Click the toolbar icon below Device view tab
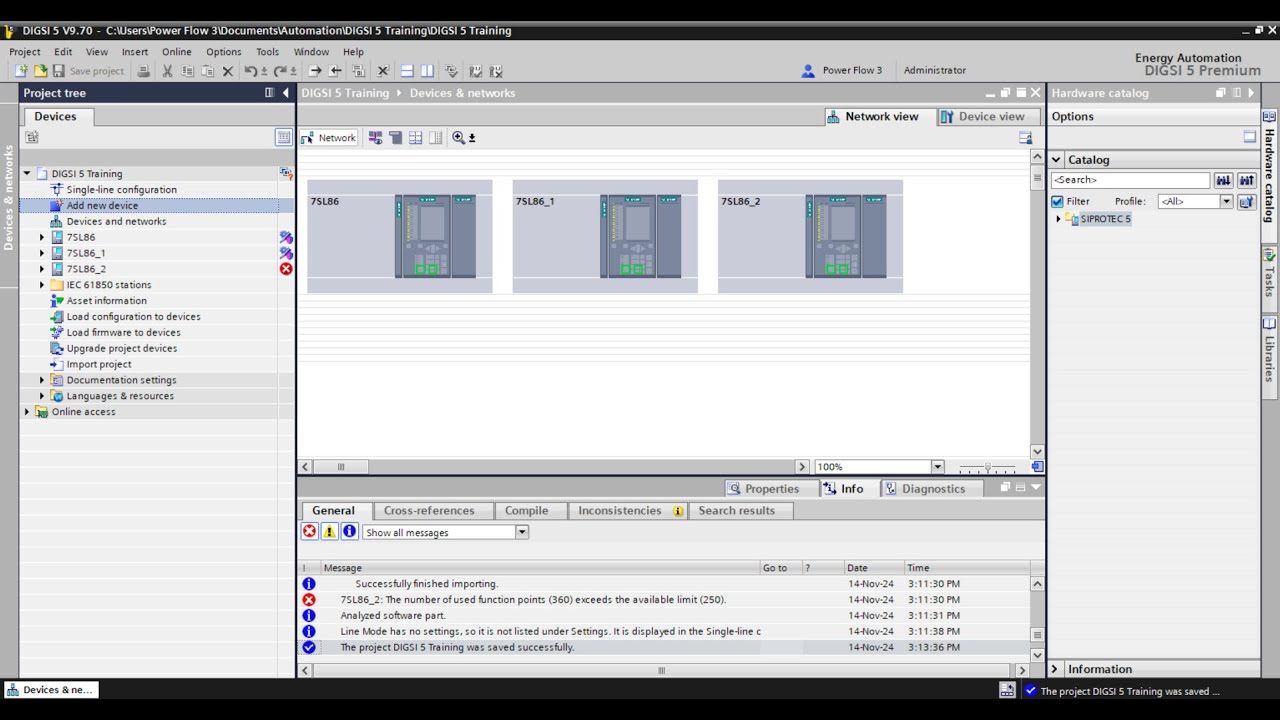Screen dimensions: 1280x720 coord(1025,138)
